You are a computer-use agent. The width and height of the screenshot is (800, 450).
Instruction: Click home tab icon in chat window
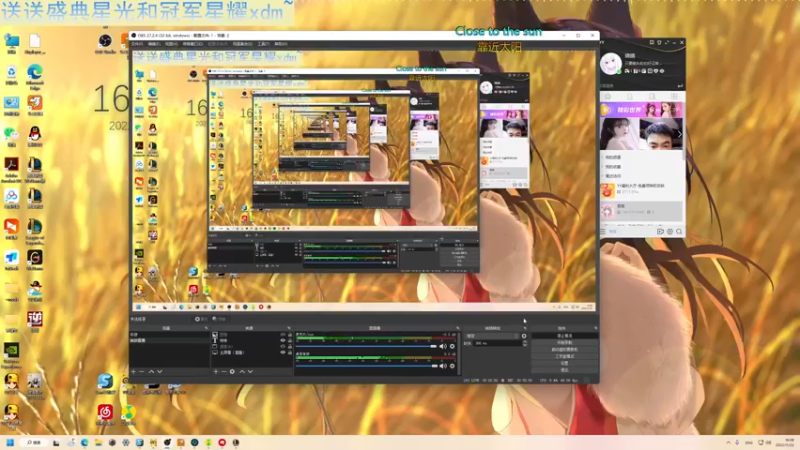[x=608, y=96]
